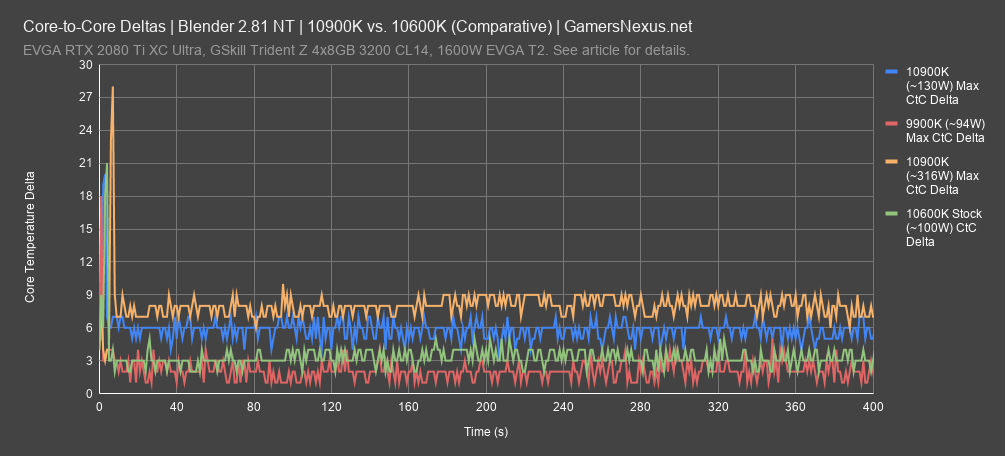
Task: Click the y-axis label 3
Action: click(90, 360)
